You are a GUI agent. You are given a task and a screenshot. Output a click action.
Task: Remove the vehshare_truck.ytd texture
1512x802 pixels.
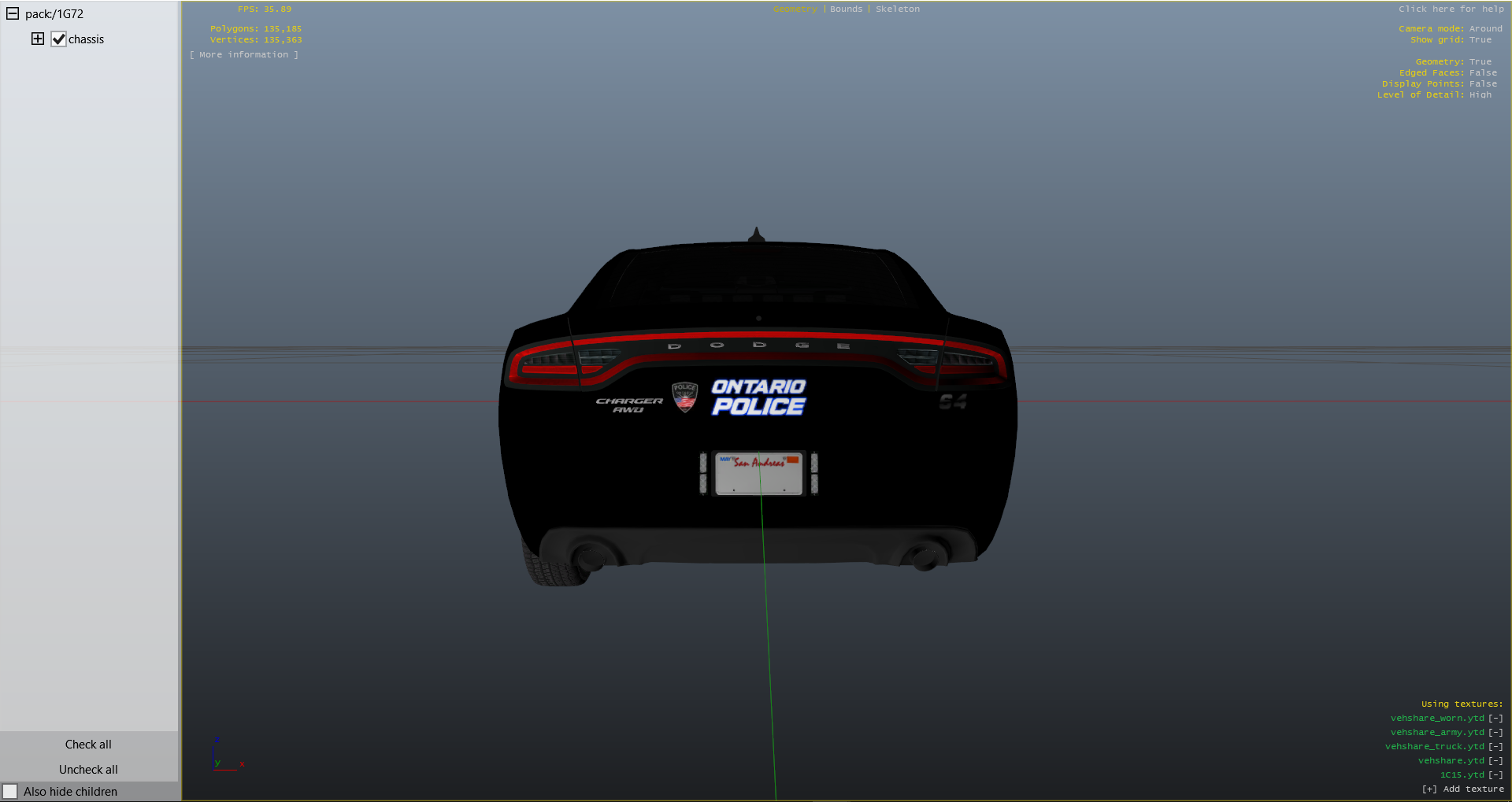(x=1495, y=746)
